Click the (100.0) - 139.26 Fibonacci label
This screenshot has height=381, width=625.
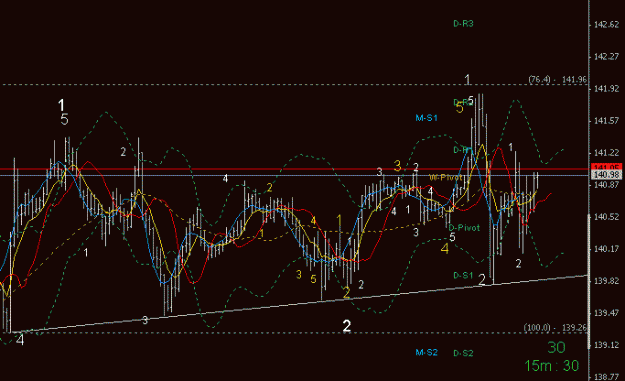[x=555, y=328]
